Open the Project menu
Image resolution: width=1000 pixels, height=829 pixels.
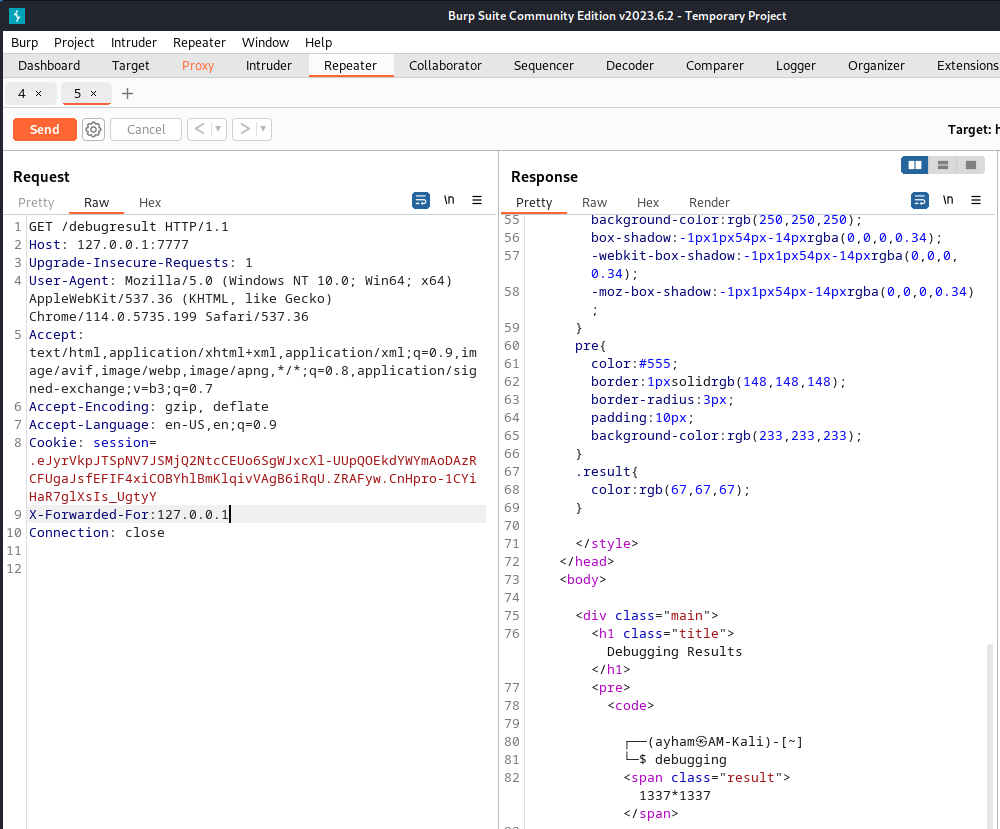(x=74, y=43)
